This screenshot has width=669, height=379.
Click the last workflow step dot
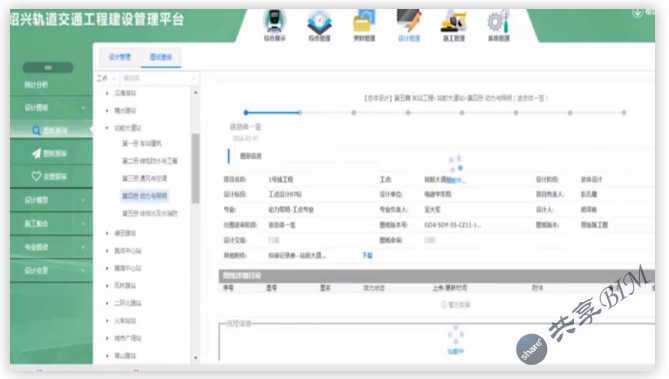(x=624, y=113)
